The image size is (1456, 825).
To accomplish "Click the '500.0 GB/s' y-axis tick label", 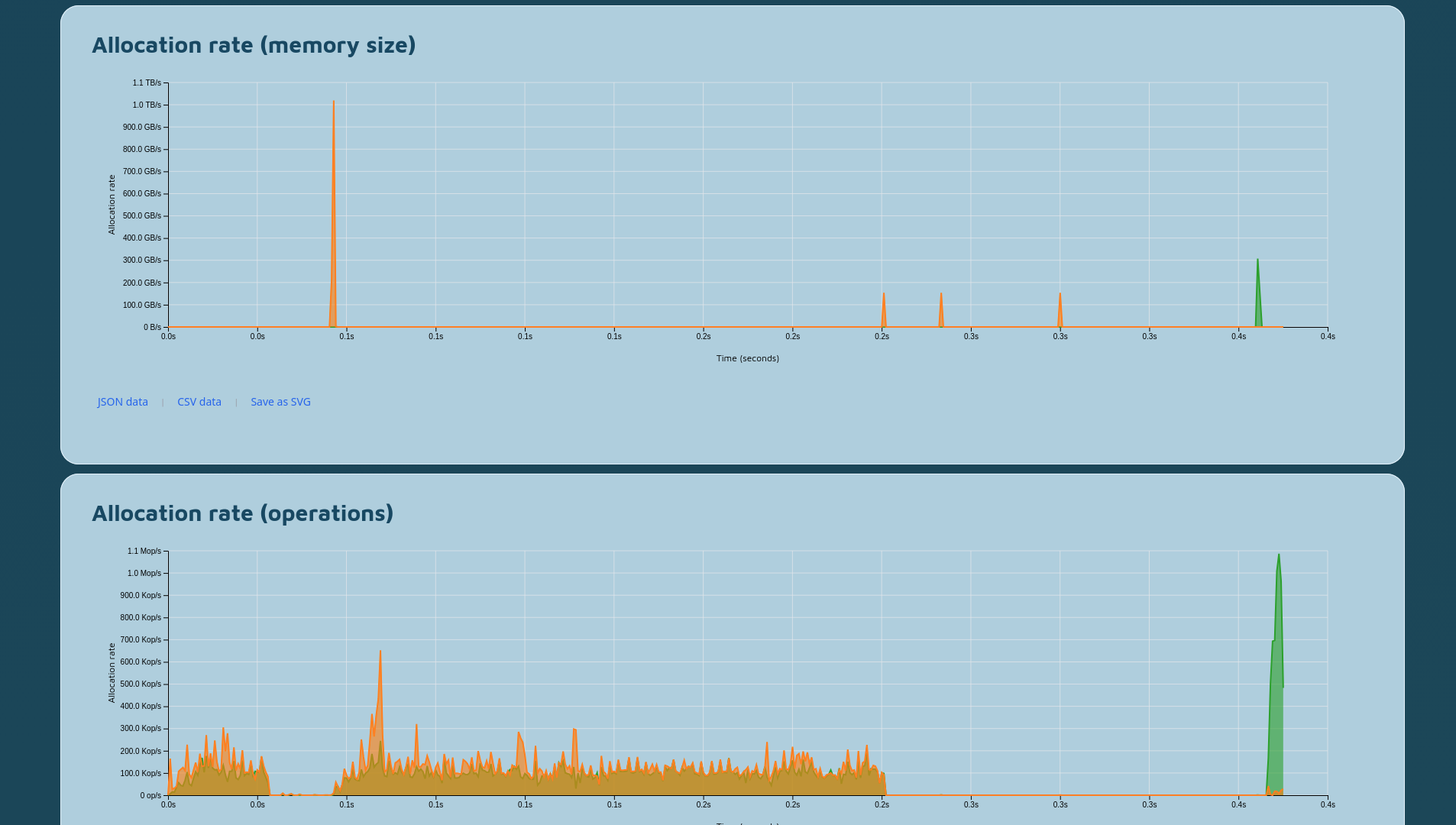I will tap(142, 216).
